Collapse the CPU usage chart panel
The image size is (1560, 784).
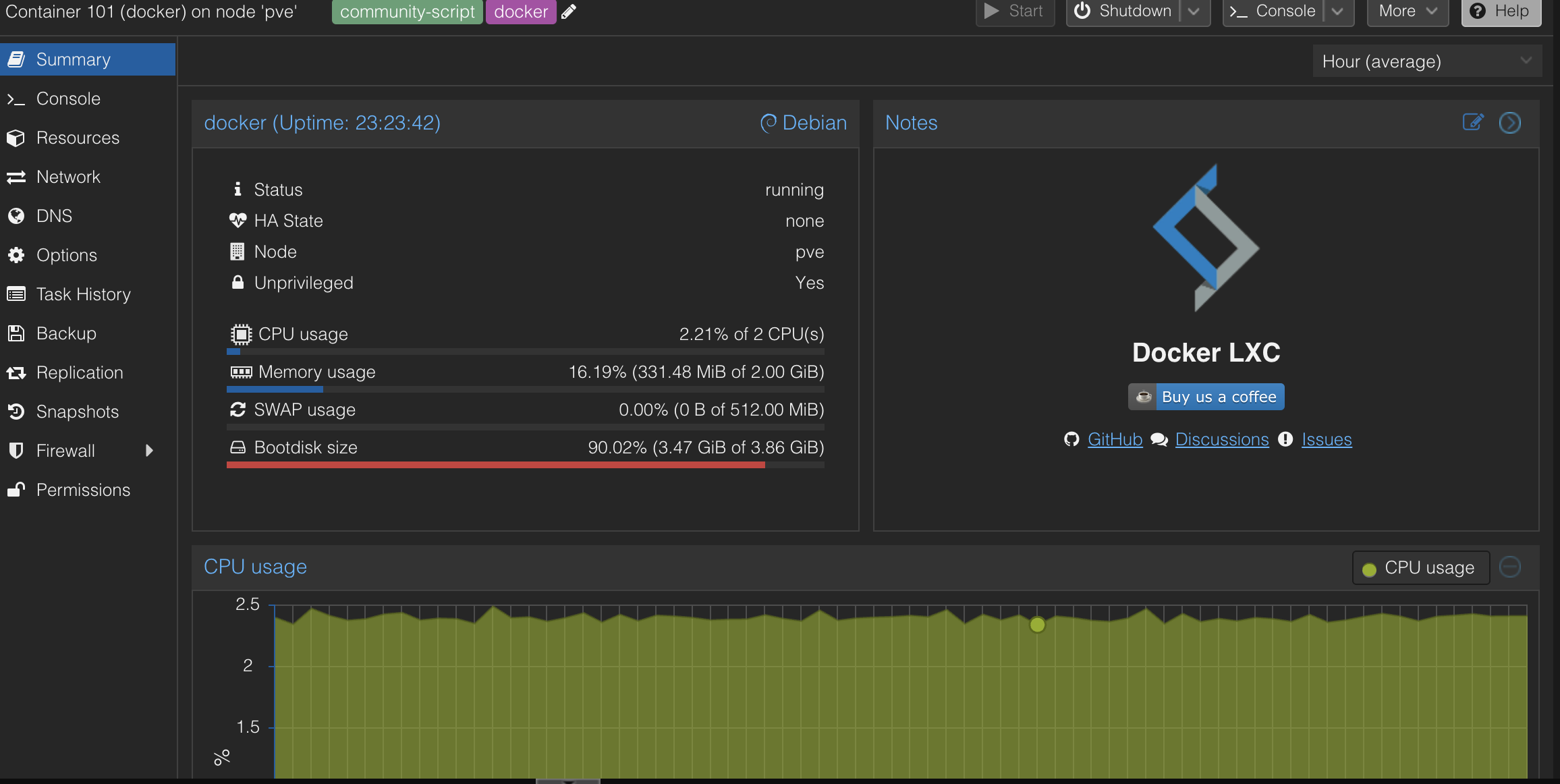pyautogui.click(x=1510, y=567)
